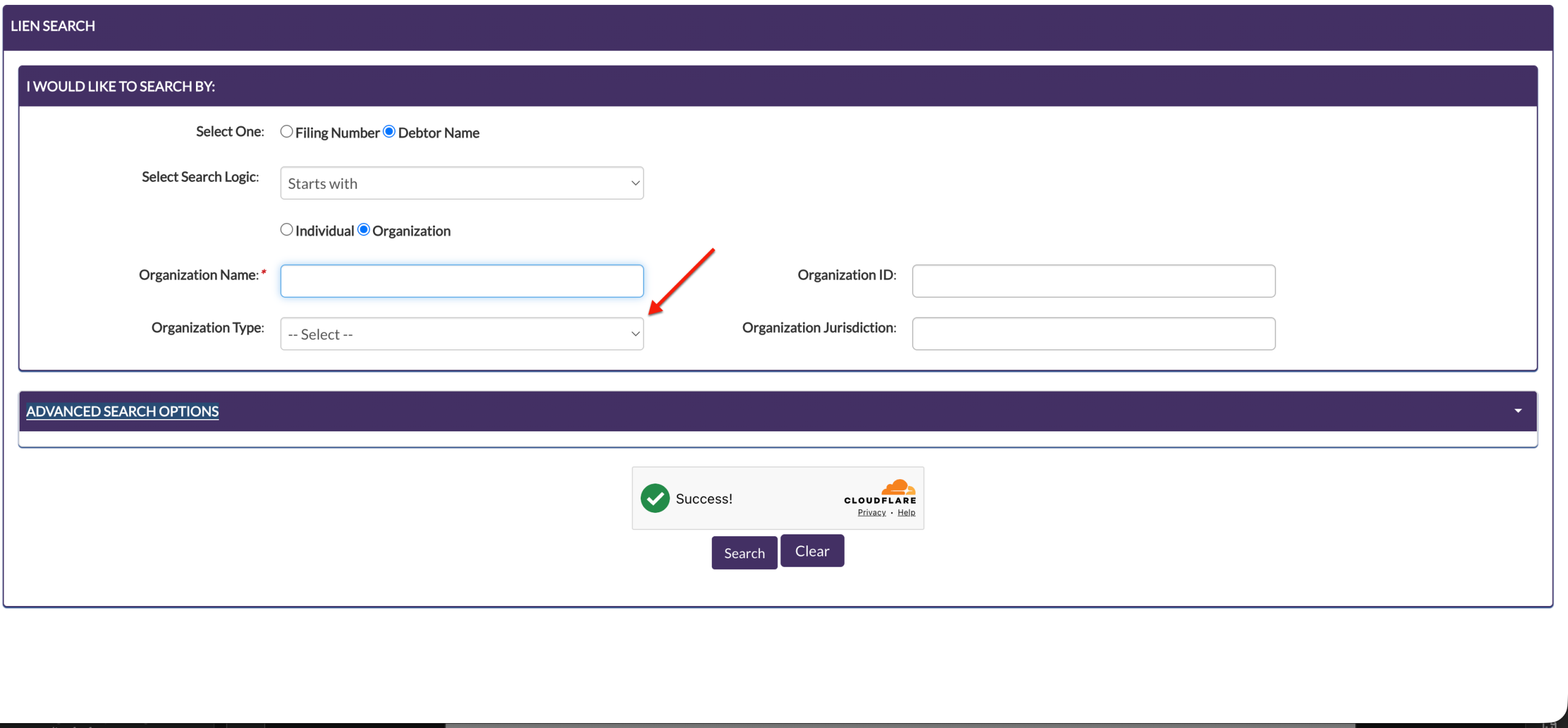The image size is (1568, 728).
Task: Click the Clear button
Action: pos(812,551)
